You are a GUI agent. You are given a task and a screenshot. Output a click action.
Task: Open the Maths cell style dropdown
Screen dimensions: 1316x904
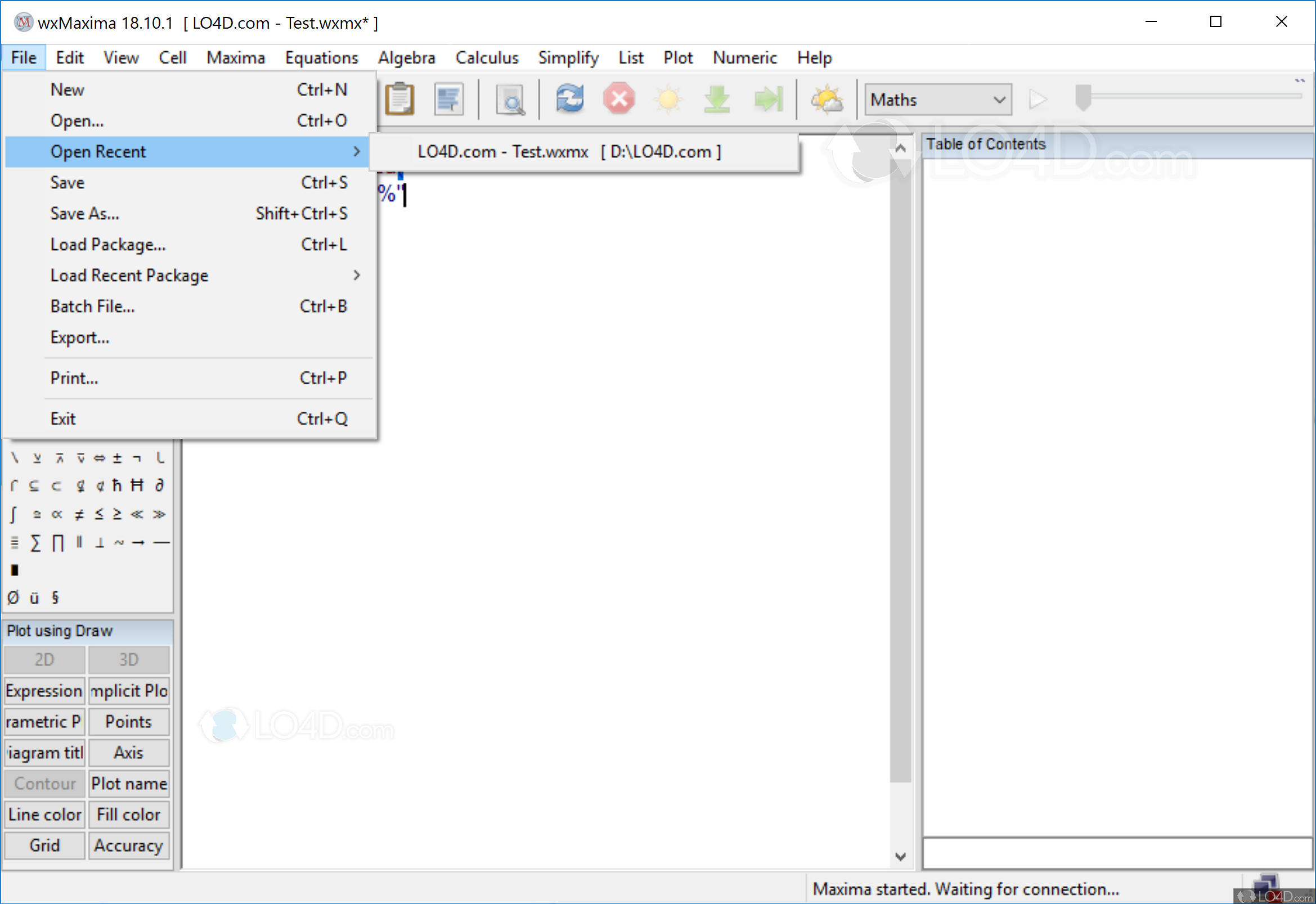pyautogui.click(x=938, y=100)
